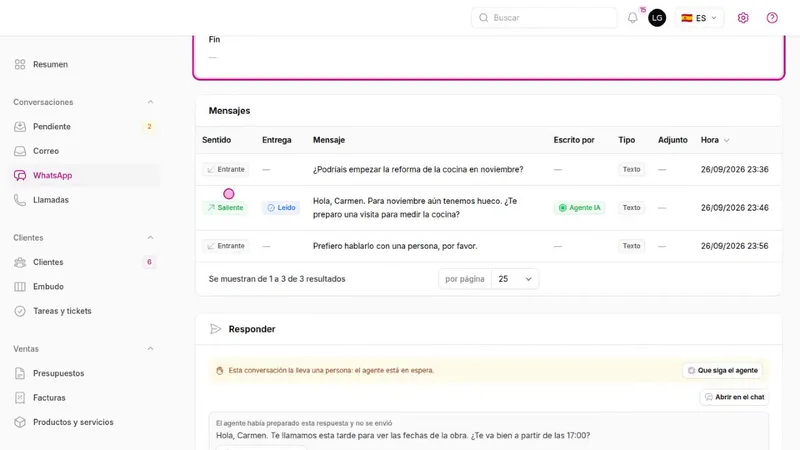Click the Llamadas phone icon
Screen dimensions: 800x450
[20, 200]
